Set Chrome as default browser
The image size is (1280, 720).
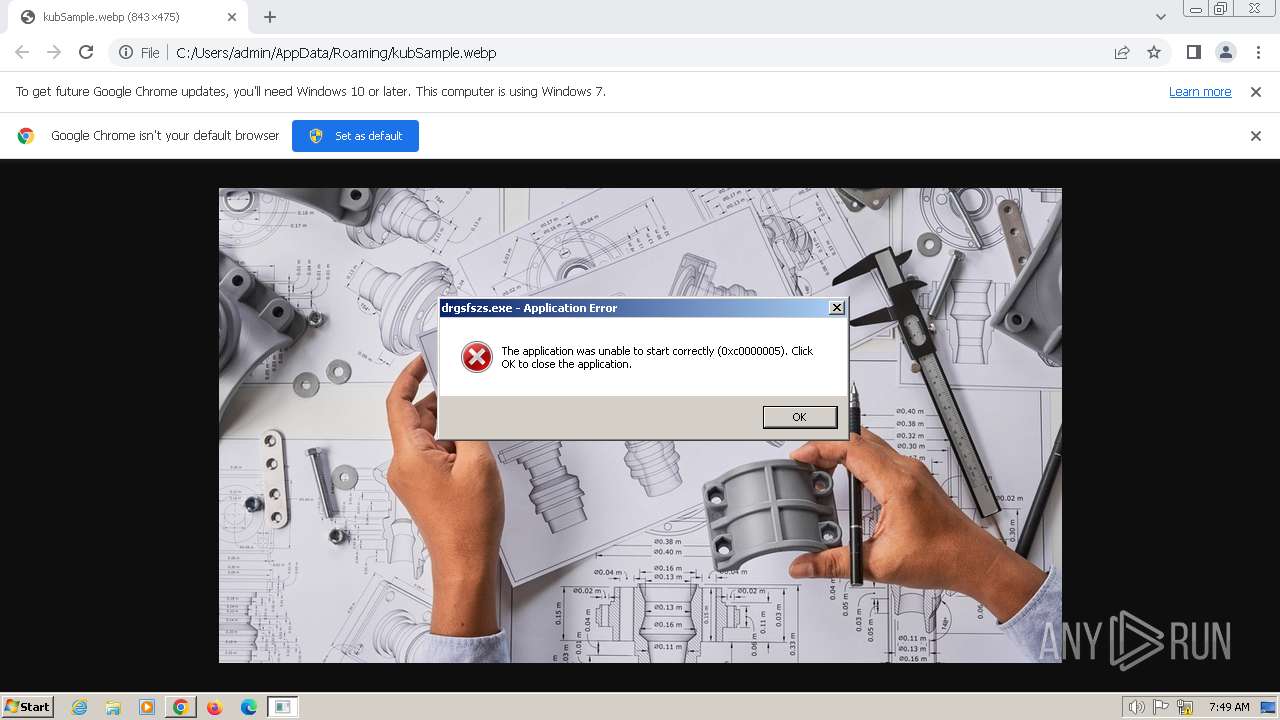[355, 136]
